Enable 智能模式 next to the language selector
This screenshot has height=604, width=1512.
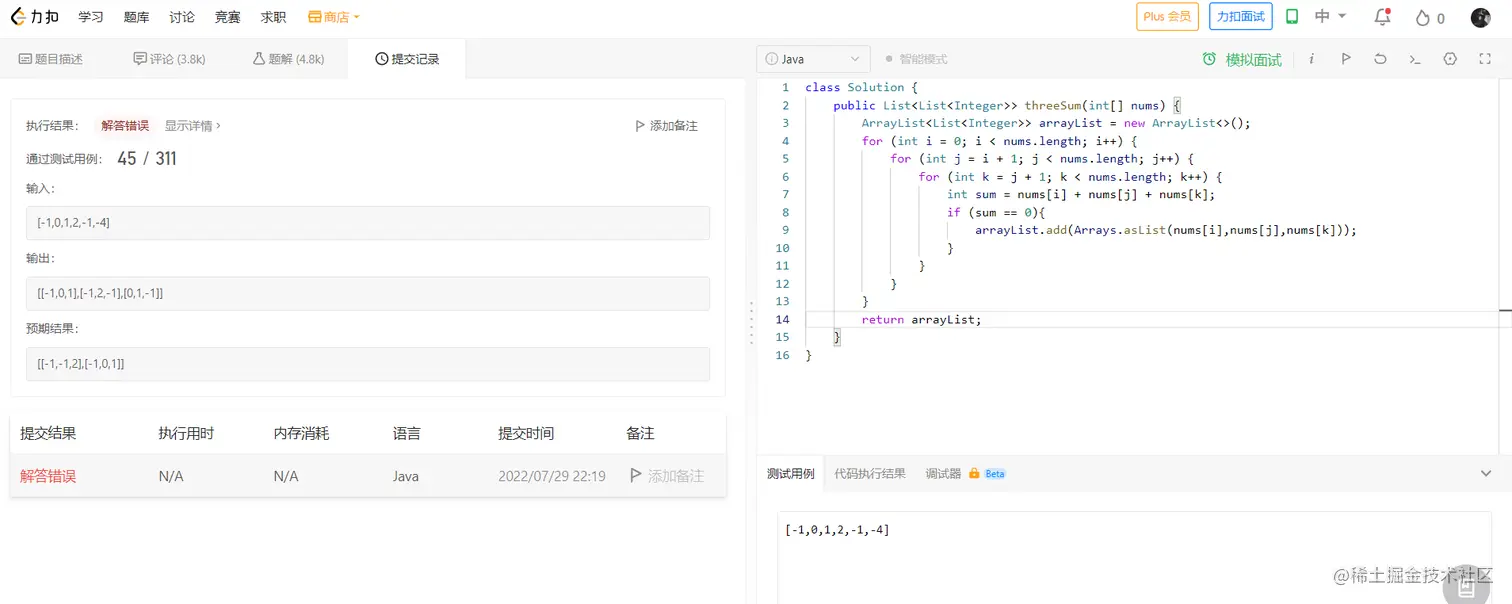pos(918,59)
